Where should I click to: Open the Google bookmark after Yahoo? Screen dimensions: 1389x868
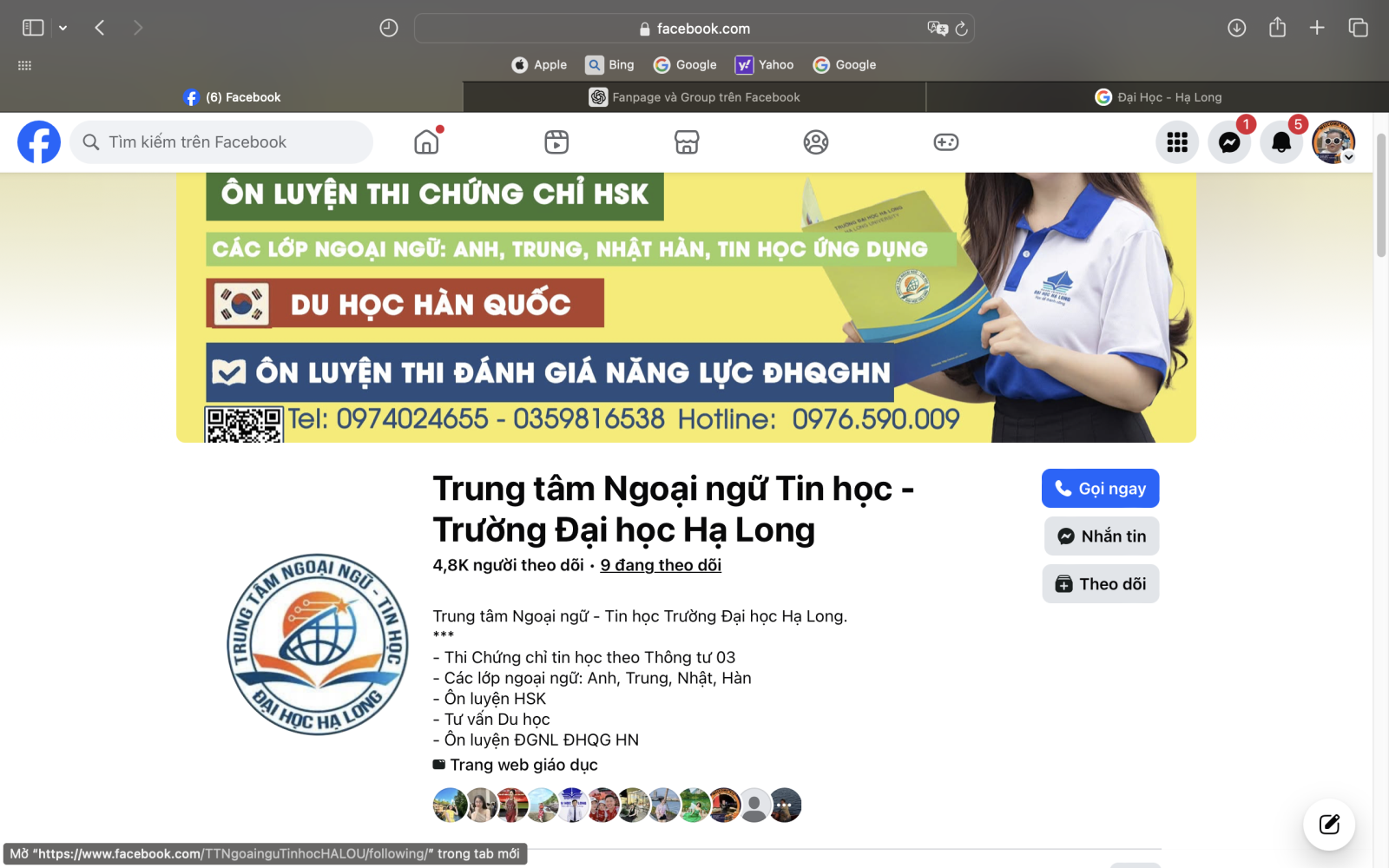coord(845,65)
